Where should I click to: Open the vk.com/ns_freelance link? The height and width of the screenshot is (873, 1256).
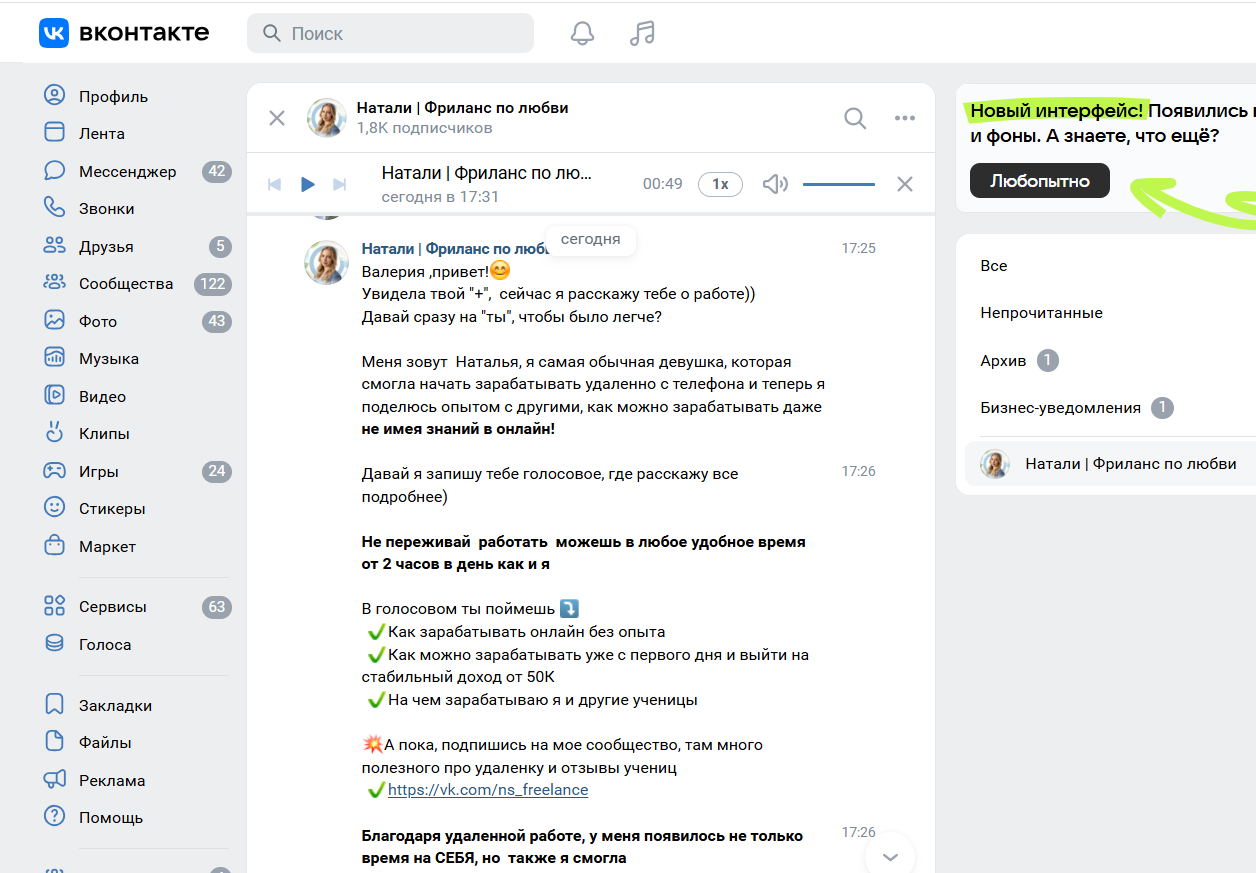pyautogui.click(x=487, y=790)
